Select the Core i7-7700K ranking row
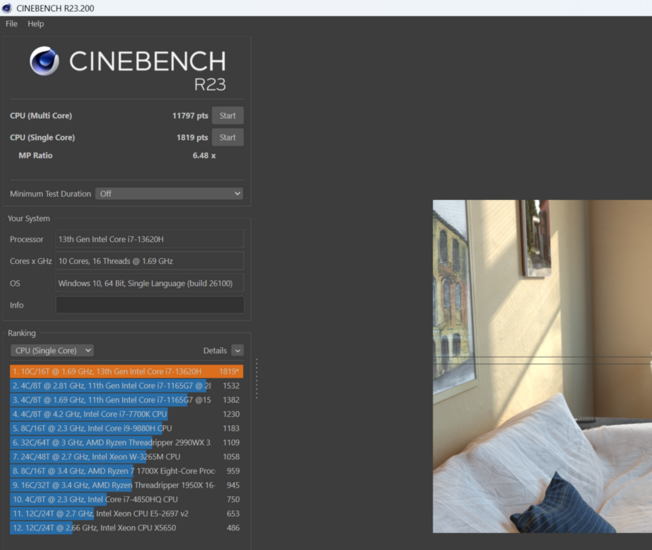This screenshot has height=550, width=652. (125, 414)
